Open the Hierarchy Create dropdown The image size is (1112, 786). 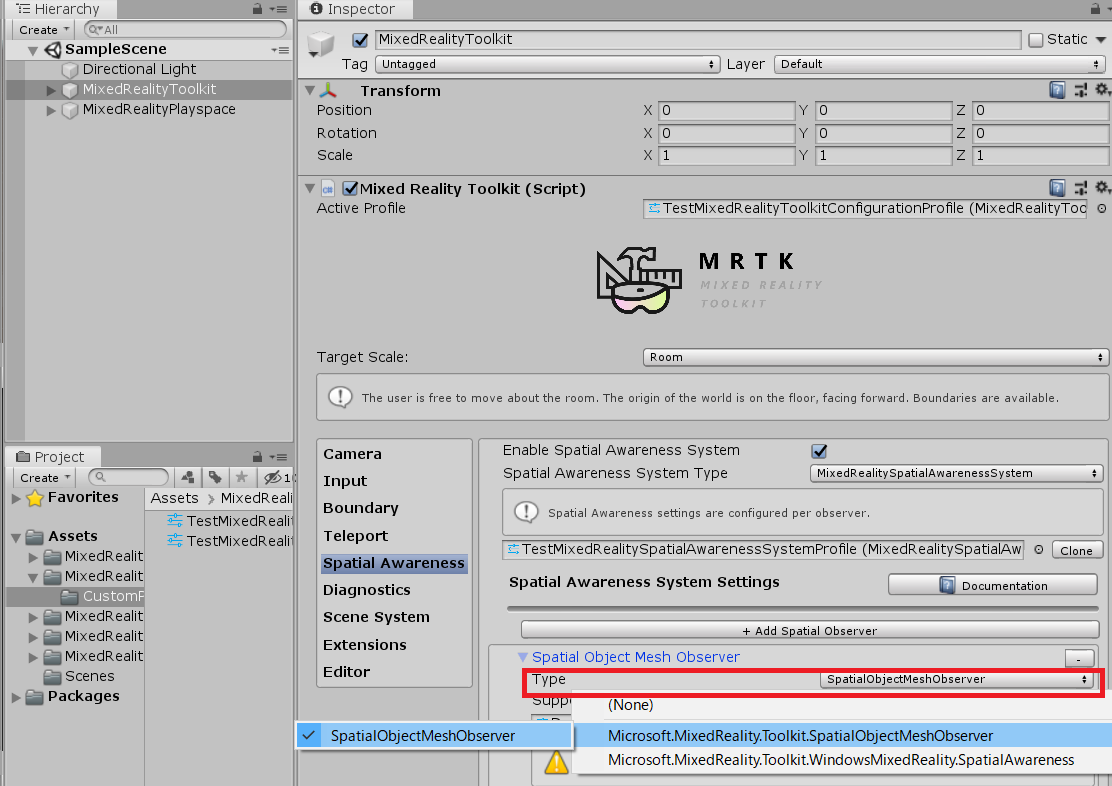pyautogui.click(x=43, y=30)
